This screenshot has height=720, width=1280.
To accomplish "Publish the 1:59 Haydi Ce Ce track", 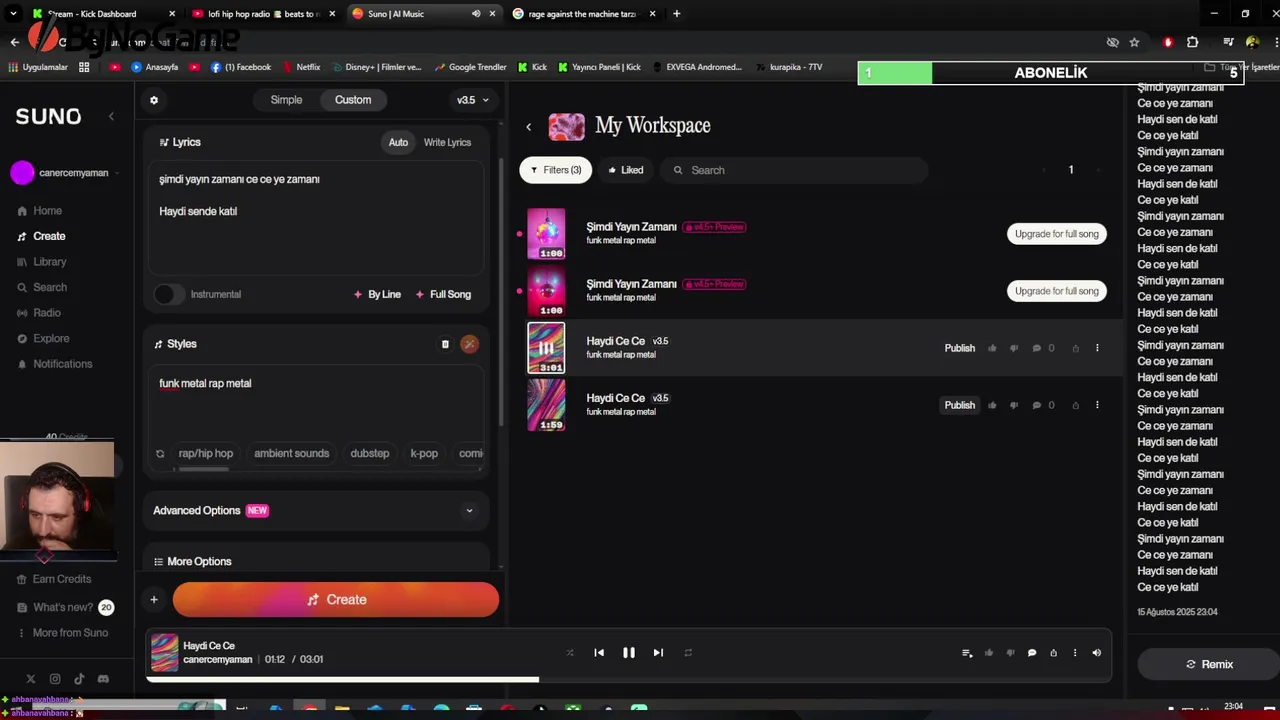I will [960, 405].
